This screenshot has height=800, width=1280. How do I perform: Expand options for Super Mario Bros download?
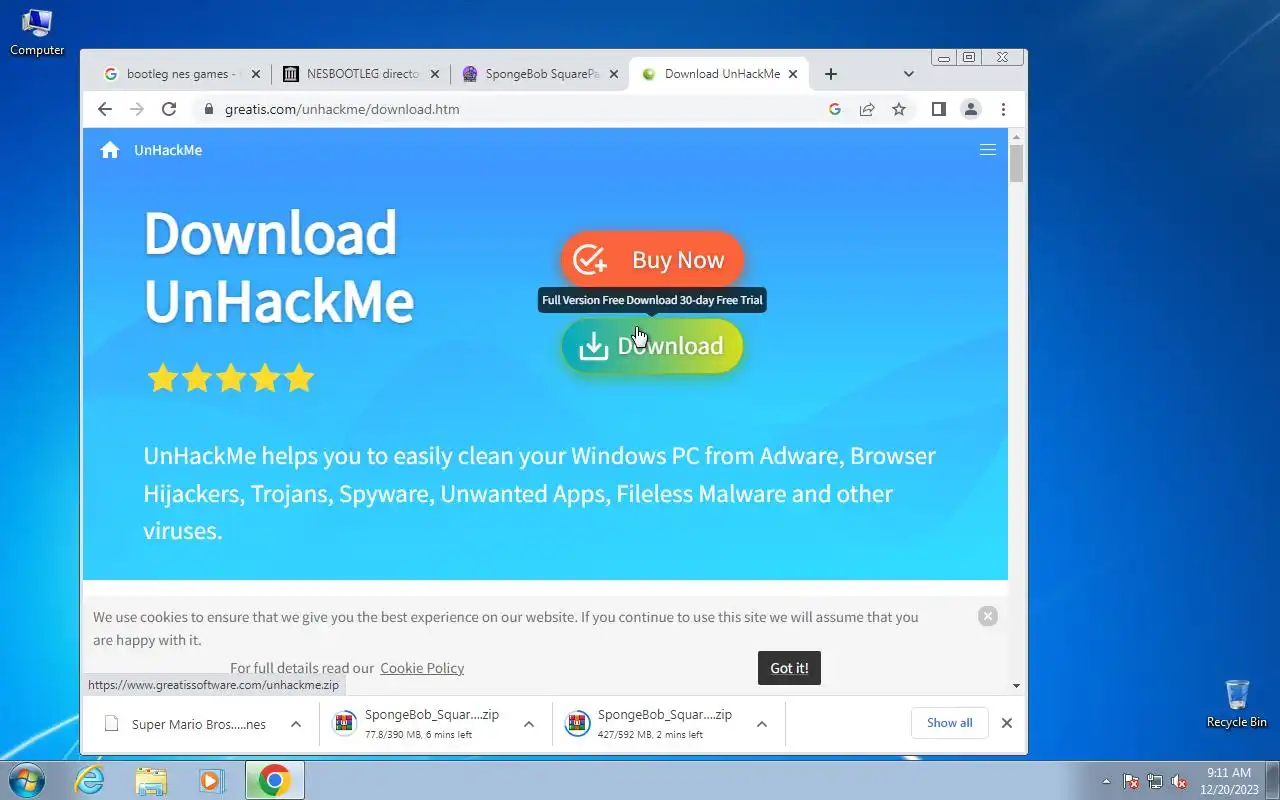click(296, 724)
